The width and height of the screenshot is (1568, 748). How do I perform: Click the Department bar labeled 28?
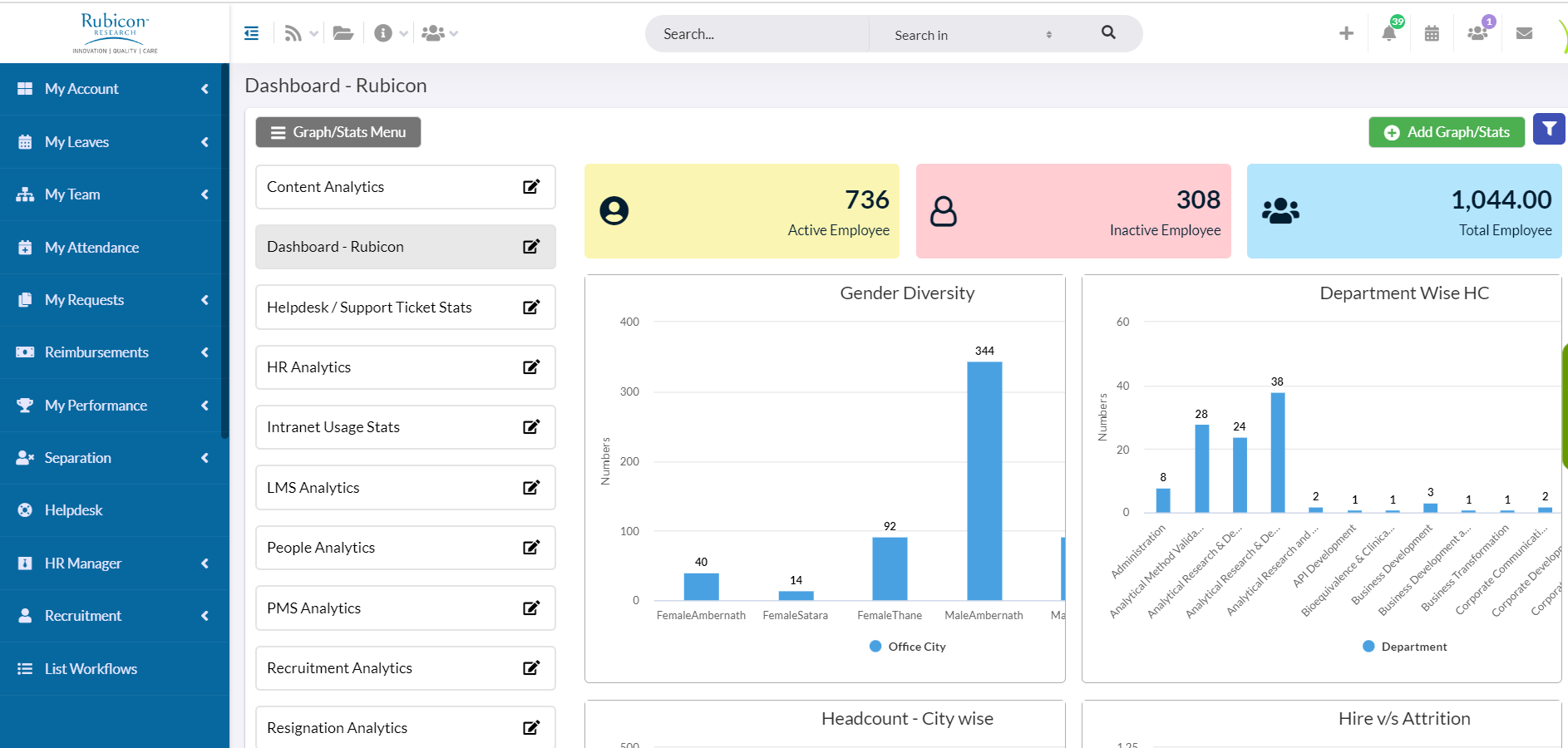click(1201, 469)
